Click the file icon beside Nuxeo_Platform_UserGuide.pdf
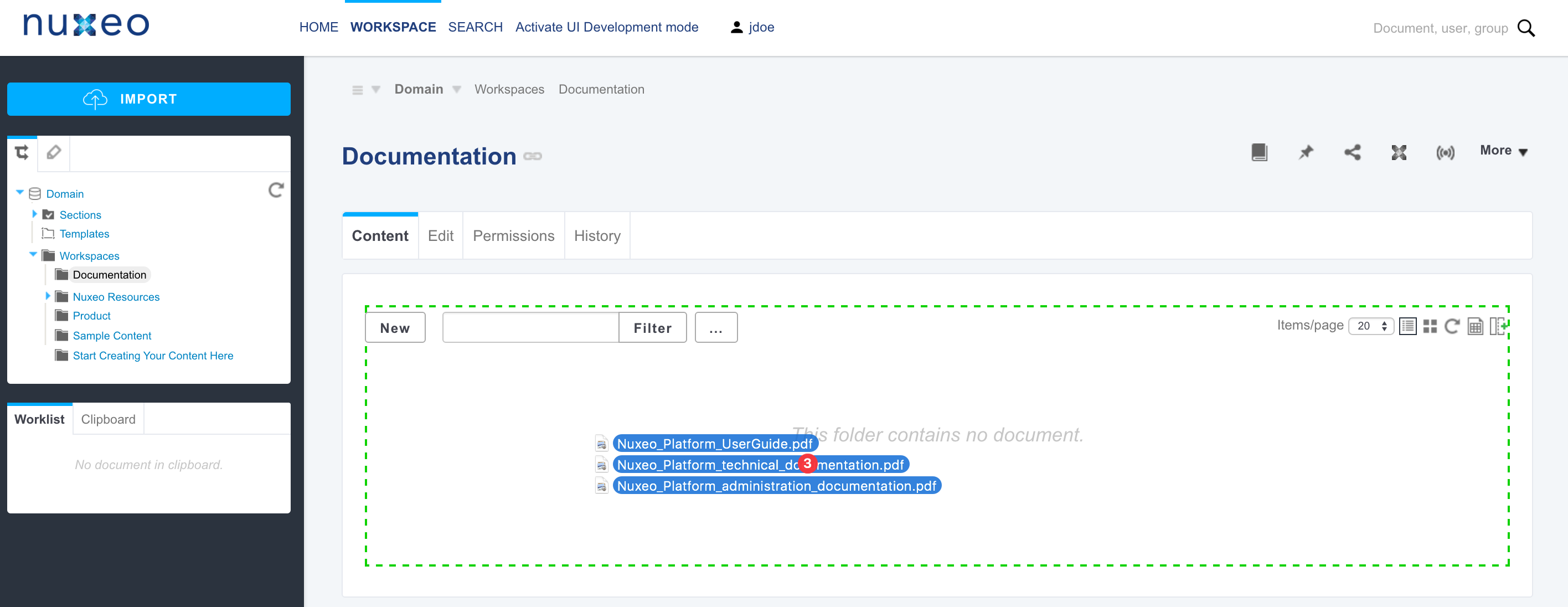The width and height of the screenshot is (1568, 607). click(601, 444)
